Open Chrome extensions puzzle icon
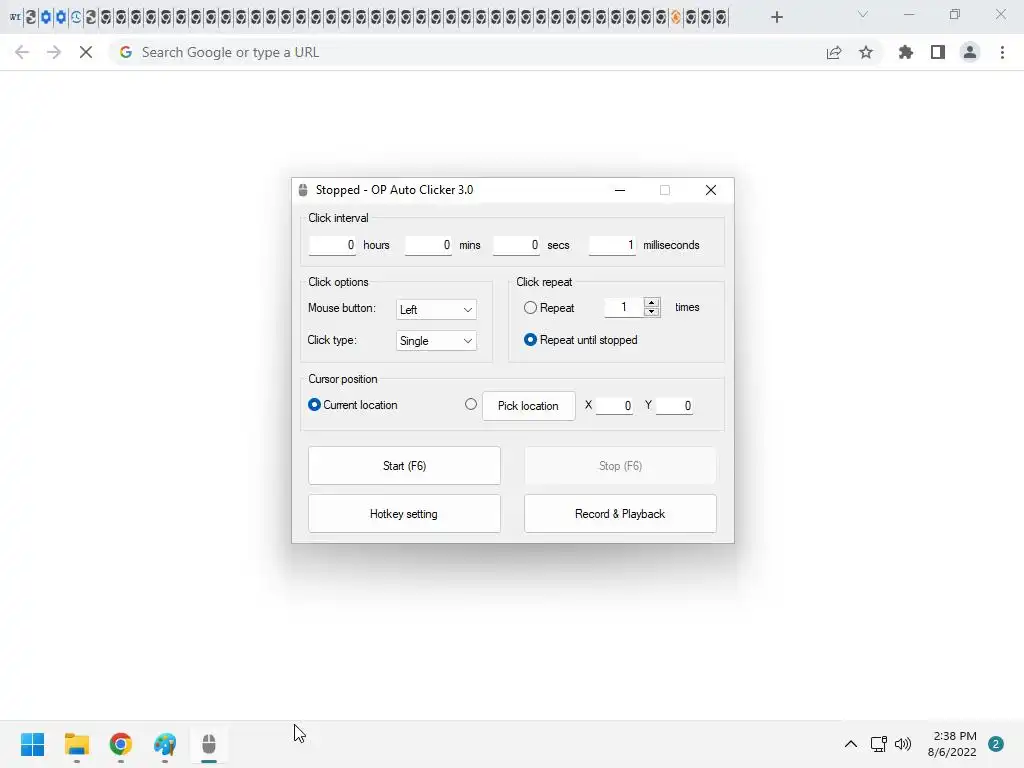The height and width of the screenshot is (768, 1024). click(x=906, y=52)
